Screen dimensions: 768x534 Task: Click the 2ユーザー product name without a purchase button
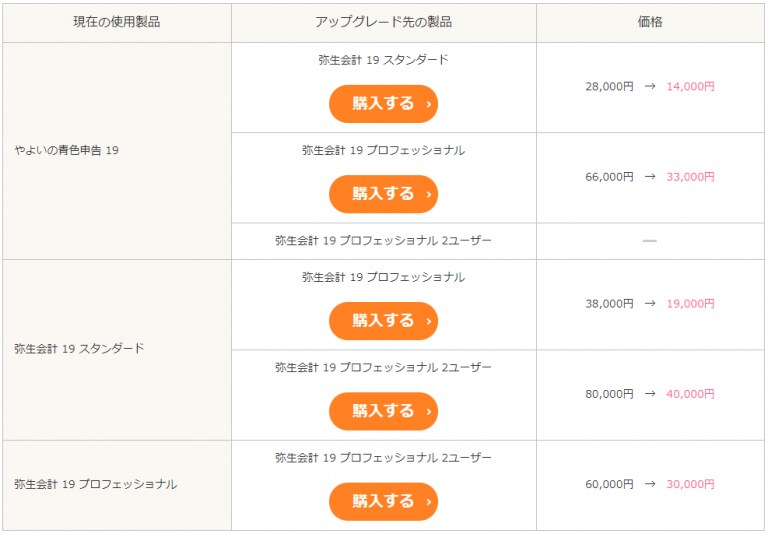[x=383, y=241]
